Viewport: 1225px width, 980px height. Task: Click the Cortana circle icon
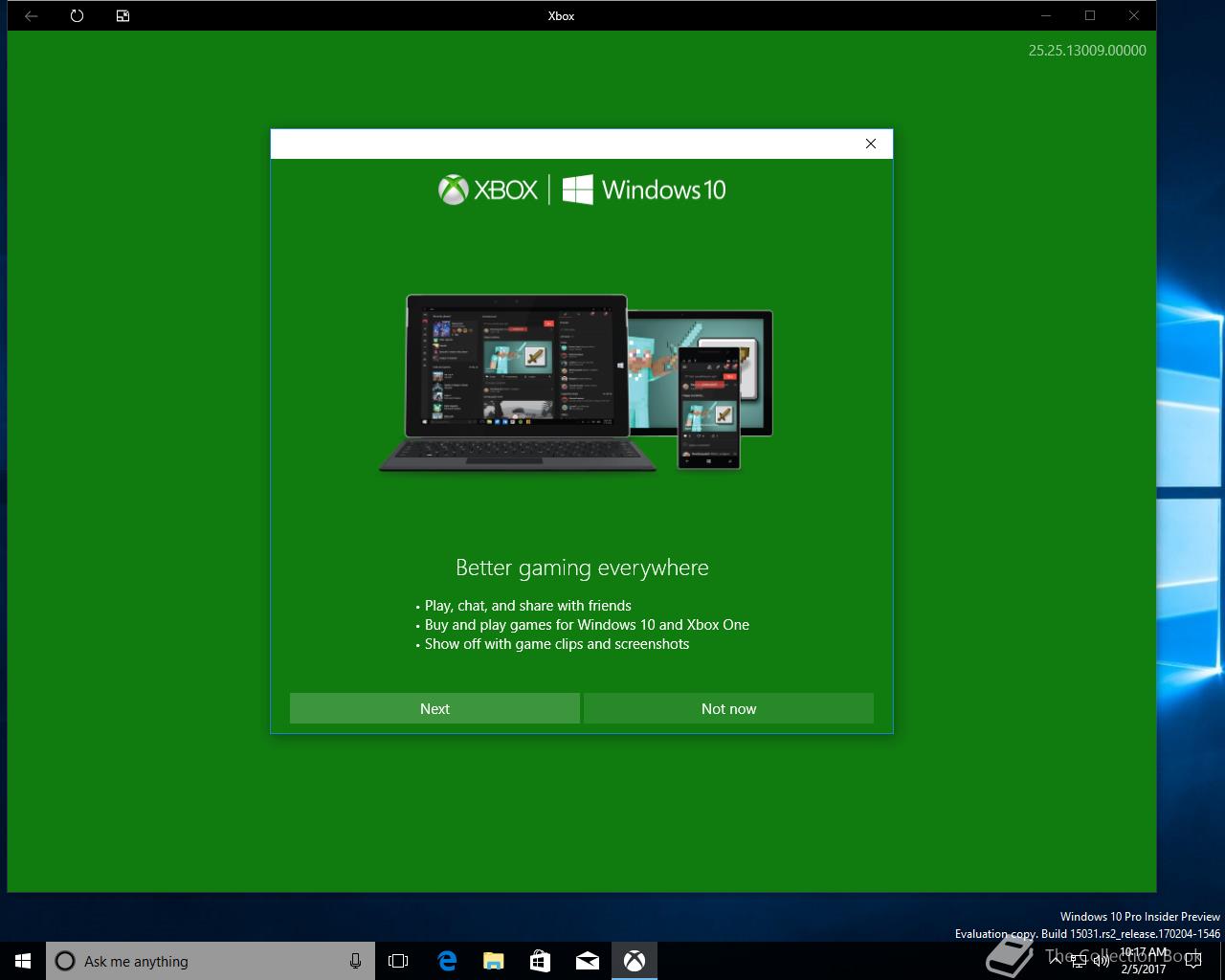coord(65,961)
